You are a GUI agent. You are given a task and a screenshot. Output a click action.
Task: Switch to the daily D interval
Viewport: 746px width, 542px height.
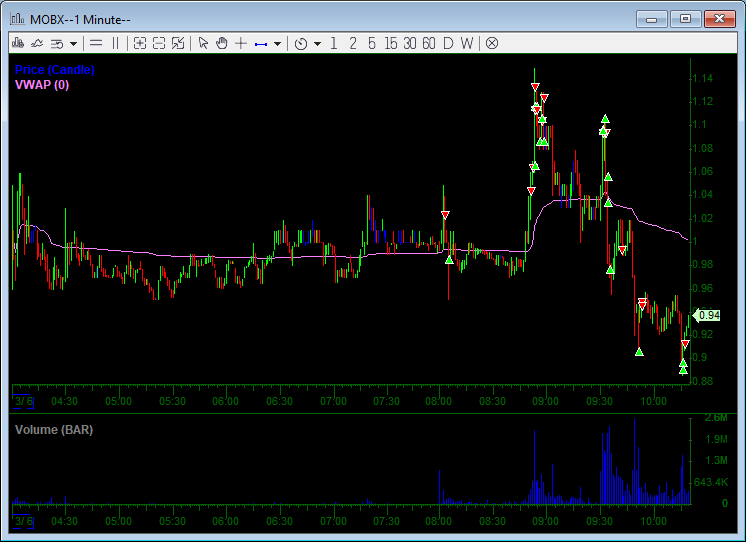click(x=448, y=44)
